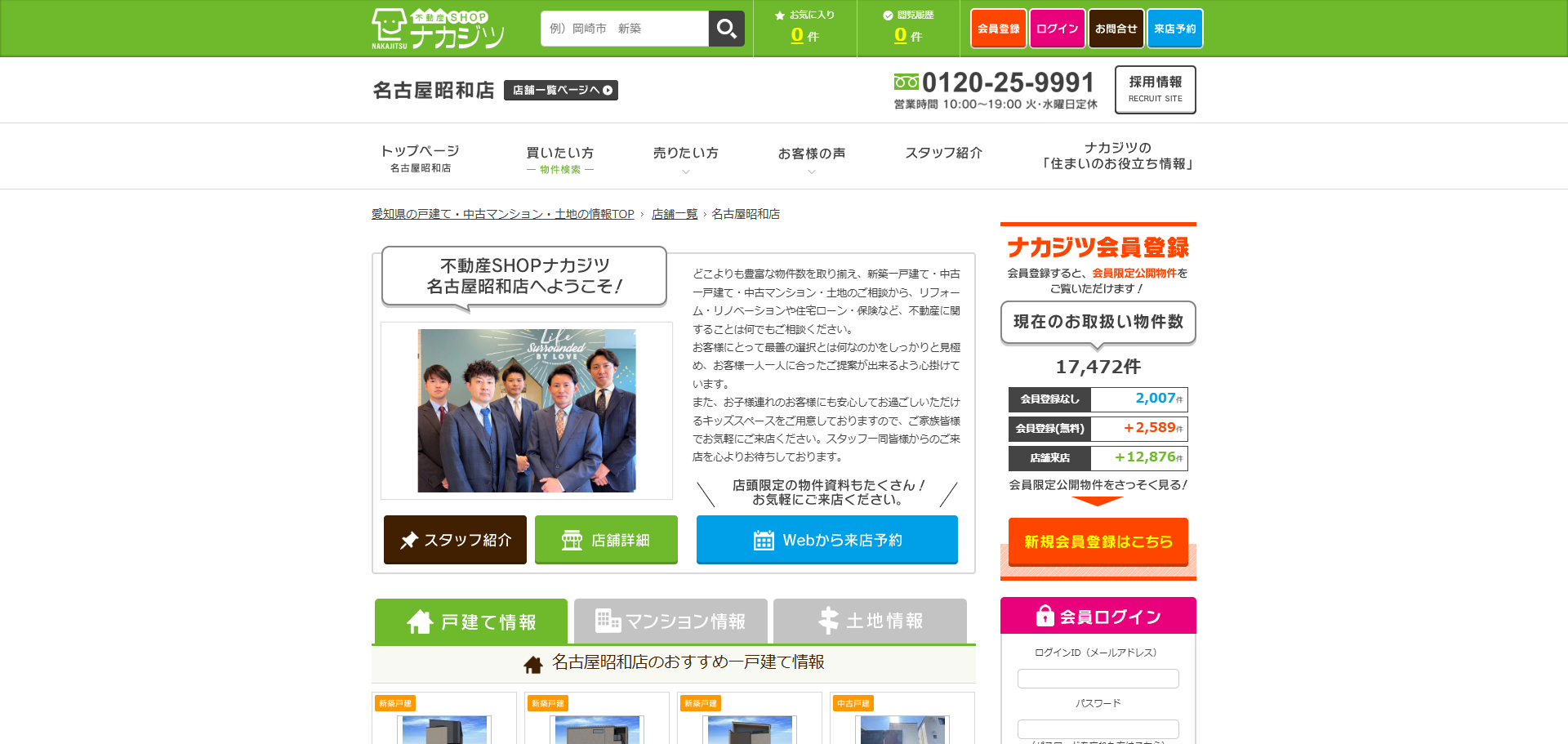Expand the お客様の声 dropdown menu

(811, 159)
